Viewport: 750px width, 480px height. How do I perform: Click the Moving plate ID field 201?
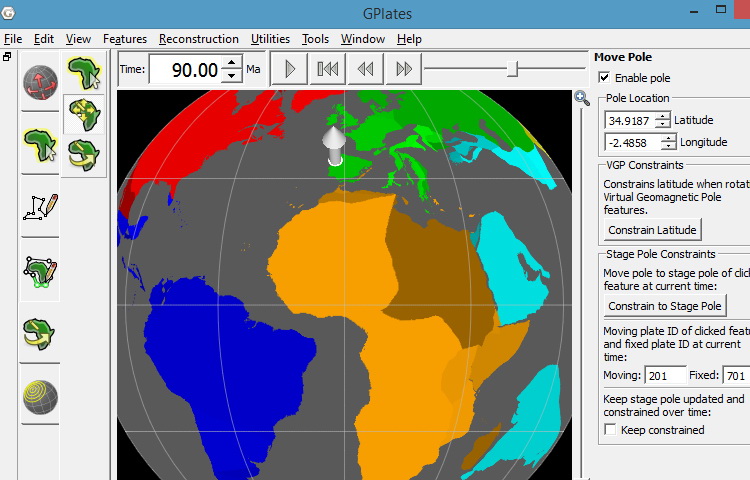tap(665, 376)
